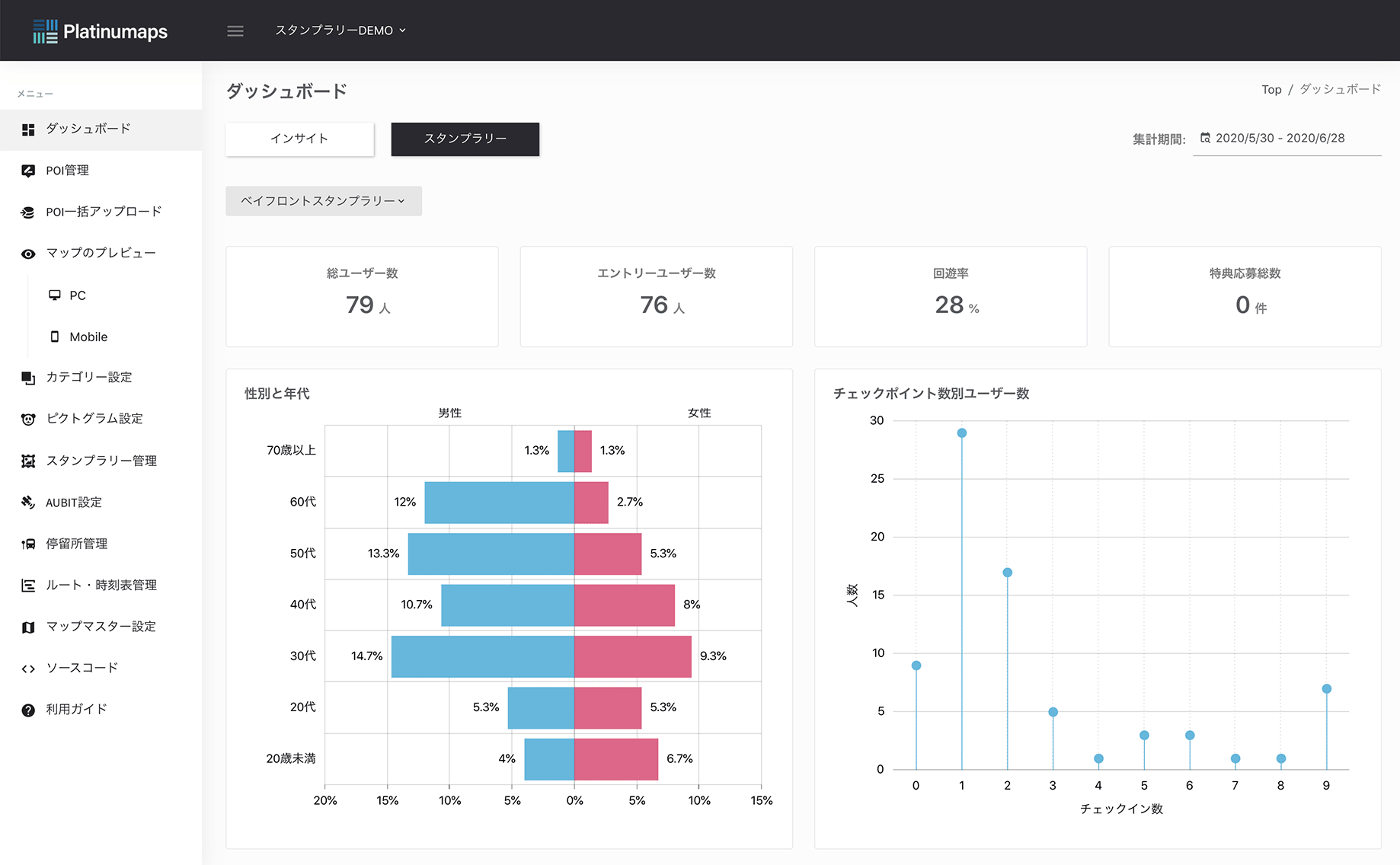Click the ソースコード code brackets icon
1400x865 pixels.
[x=28, y=669]
